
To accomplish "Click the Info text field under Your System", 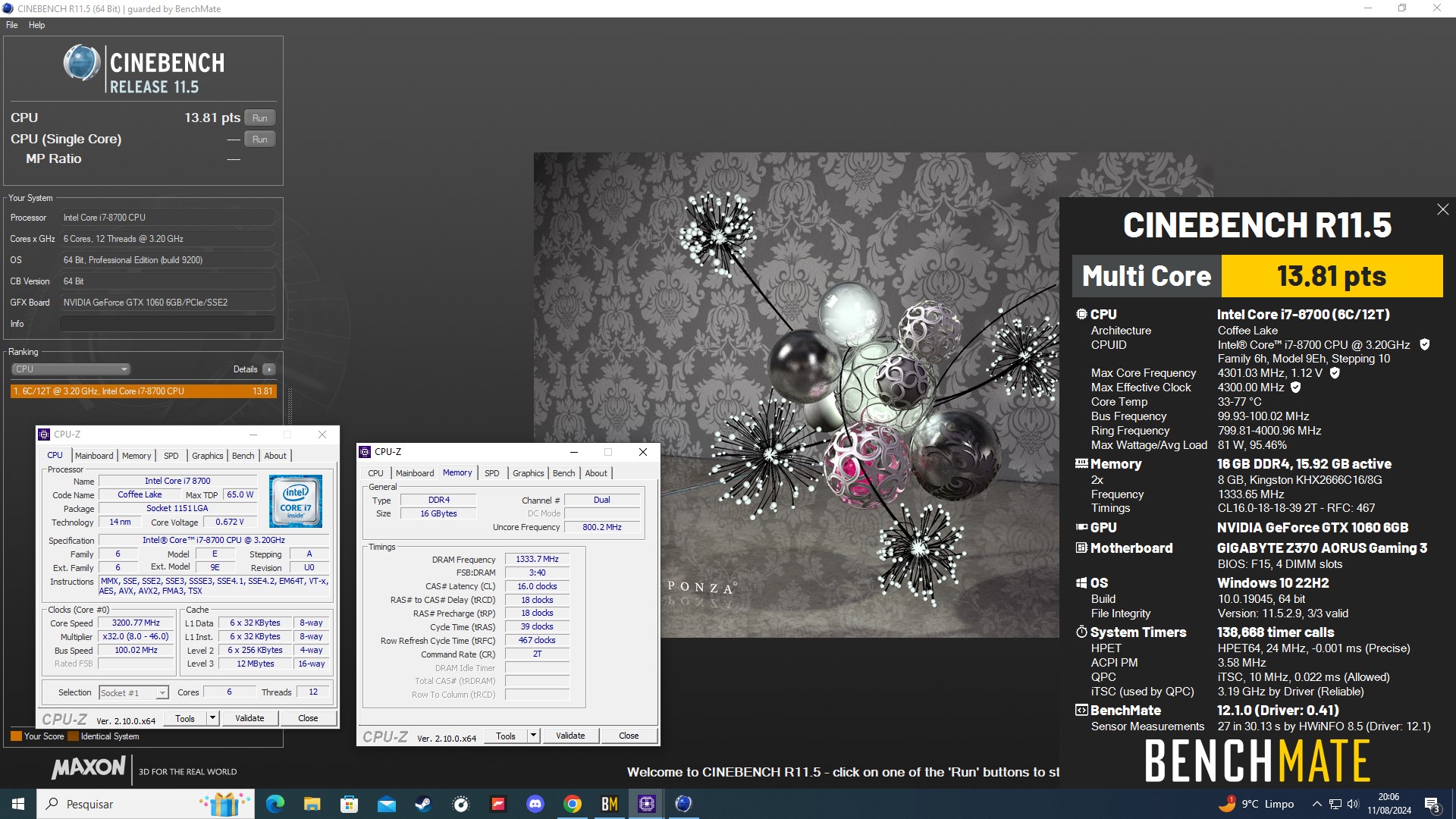I will point(167,324).
